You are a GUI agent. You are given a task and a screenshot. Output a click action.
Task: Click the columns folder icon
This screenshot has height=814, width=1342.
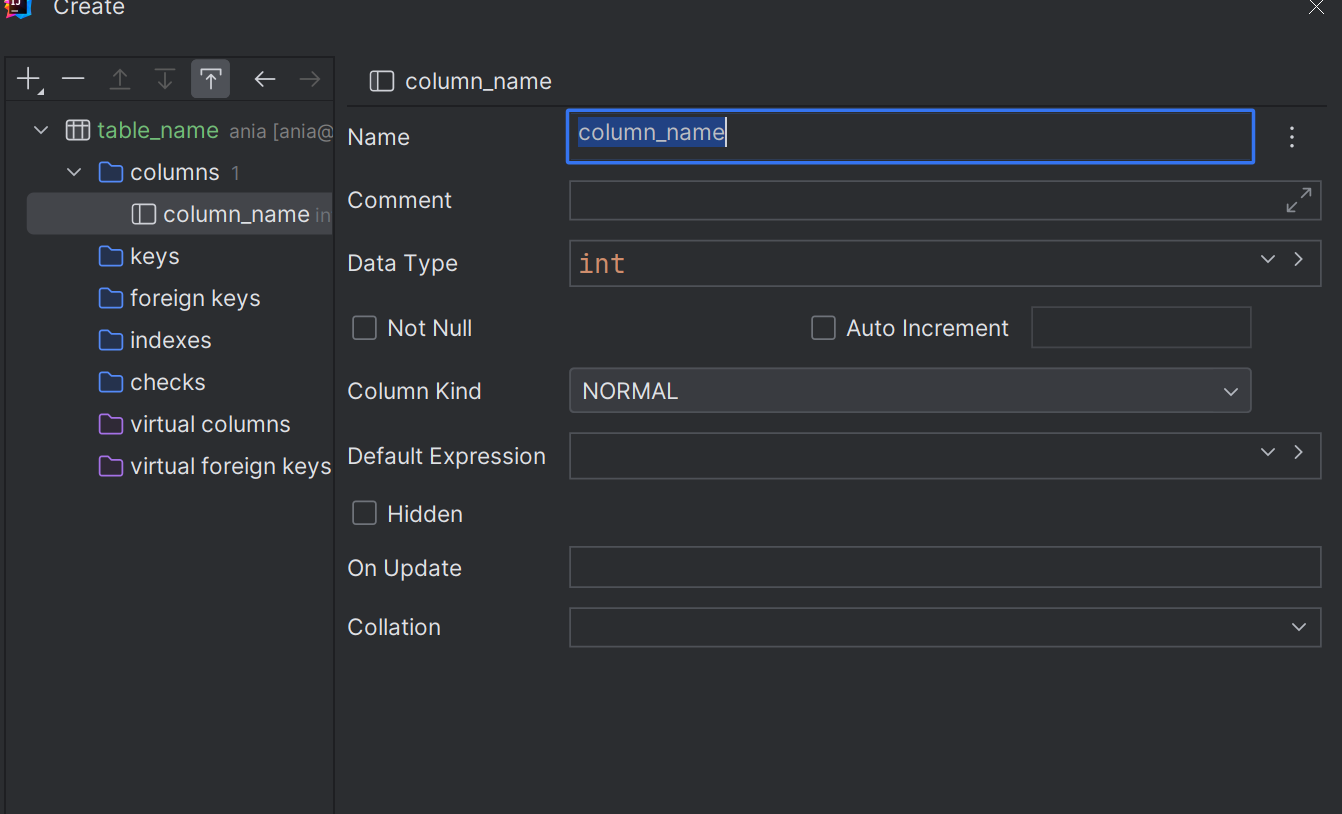pos(111,172)
